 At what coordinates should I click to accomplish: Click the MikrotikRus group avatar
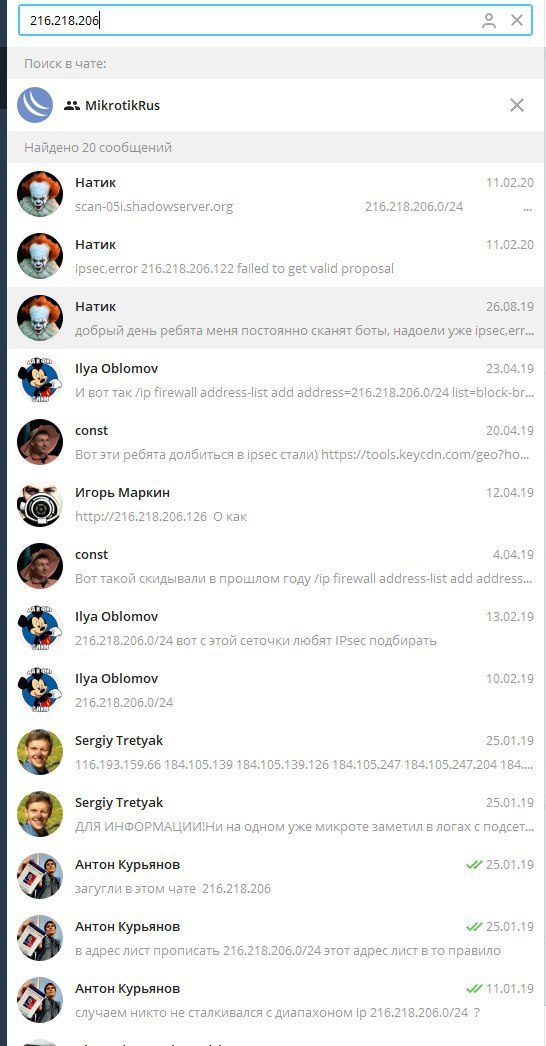coord(35,105)
